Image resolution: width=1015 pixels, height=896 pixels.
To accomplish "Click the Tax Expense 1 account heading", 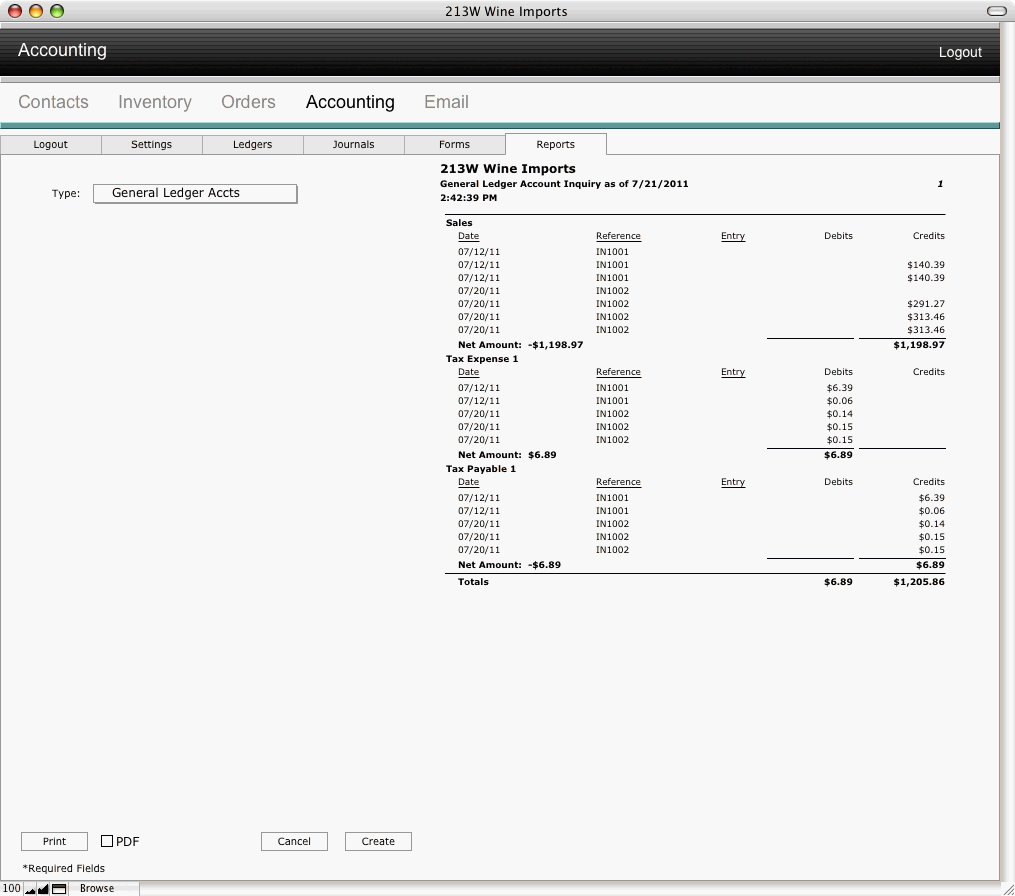I will point(482,359).
